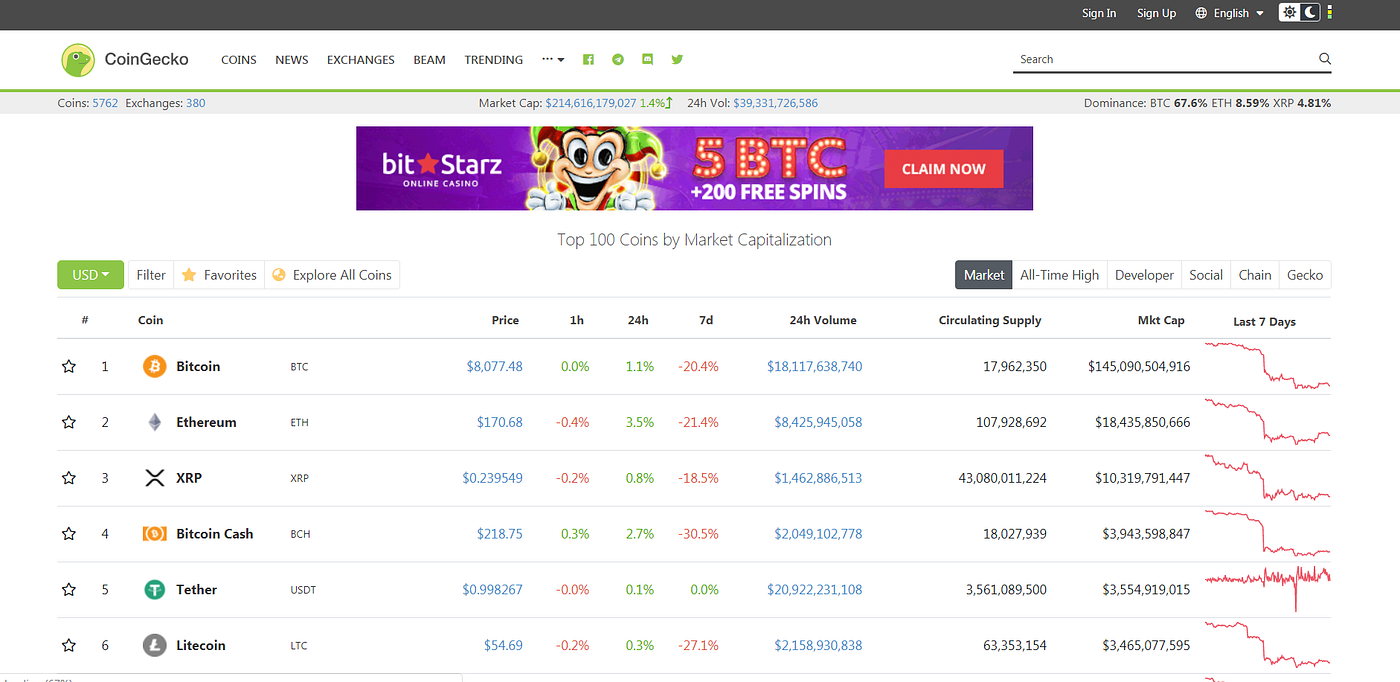Click the Bitcoin Cash logo icon
The height and width of the screenshot is (682, 1400).
coord(154,534)
